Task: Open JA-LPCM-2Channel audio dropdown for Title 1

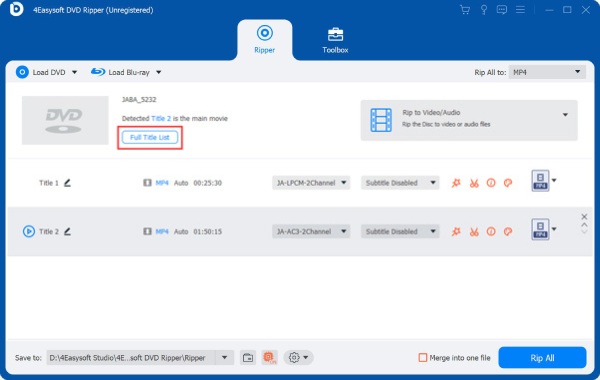Action: tap(311, 183)
